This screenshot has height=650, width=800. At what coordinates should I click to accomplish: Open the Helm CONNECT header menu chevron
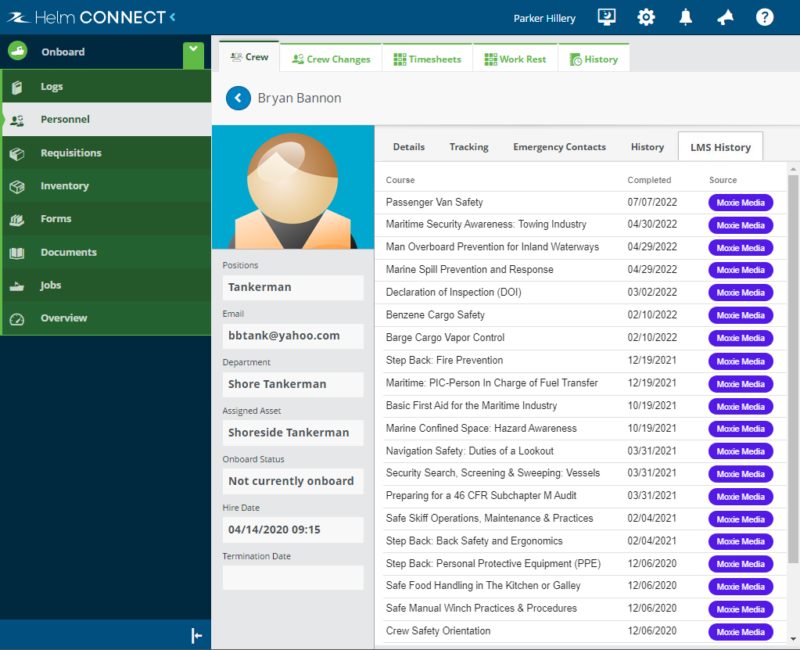172,17
